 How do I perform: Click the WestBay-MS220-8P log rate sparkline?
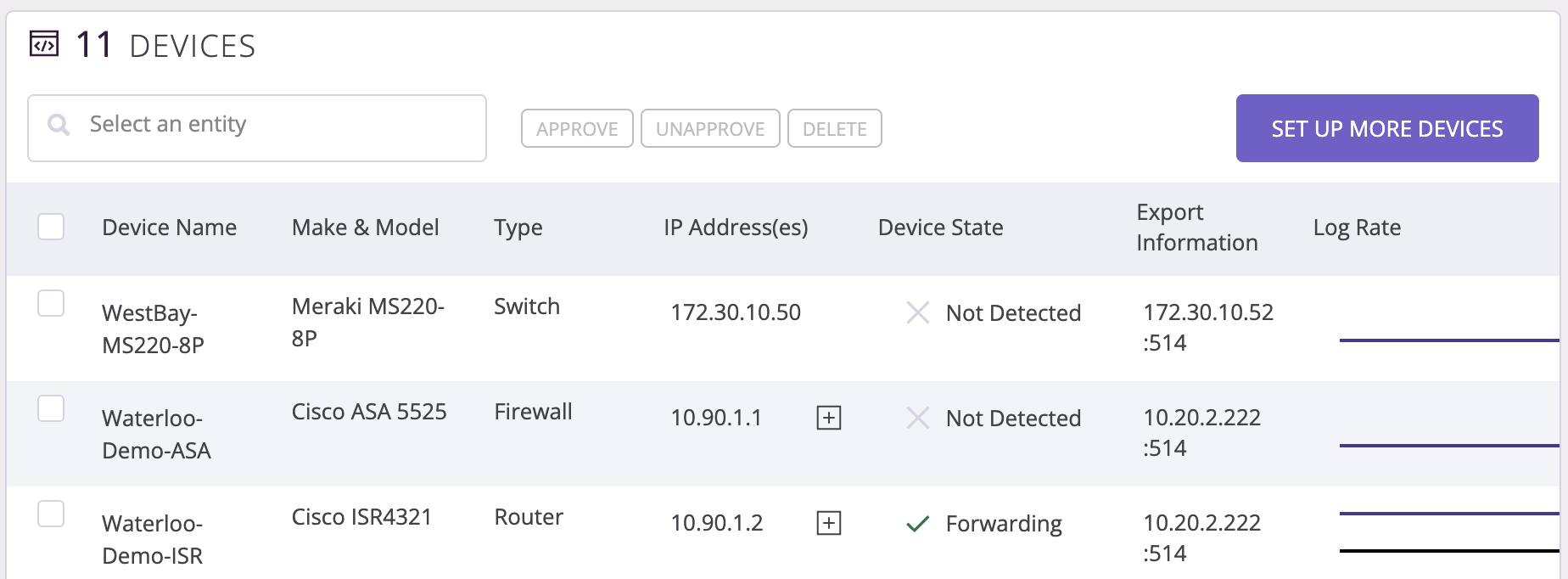pyautogui.click(x=1449, y=340)
